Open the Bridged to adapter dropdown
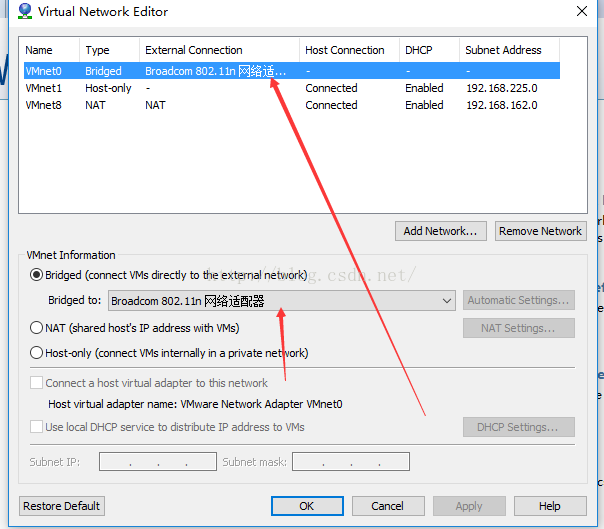 click(282, 301)
